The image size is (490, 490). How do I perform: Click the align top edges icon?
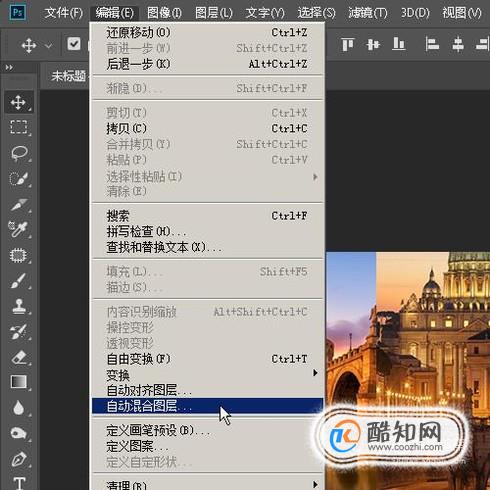click(348, 44)
